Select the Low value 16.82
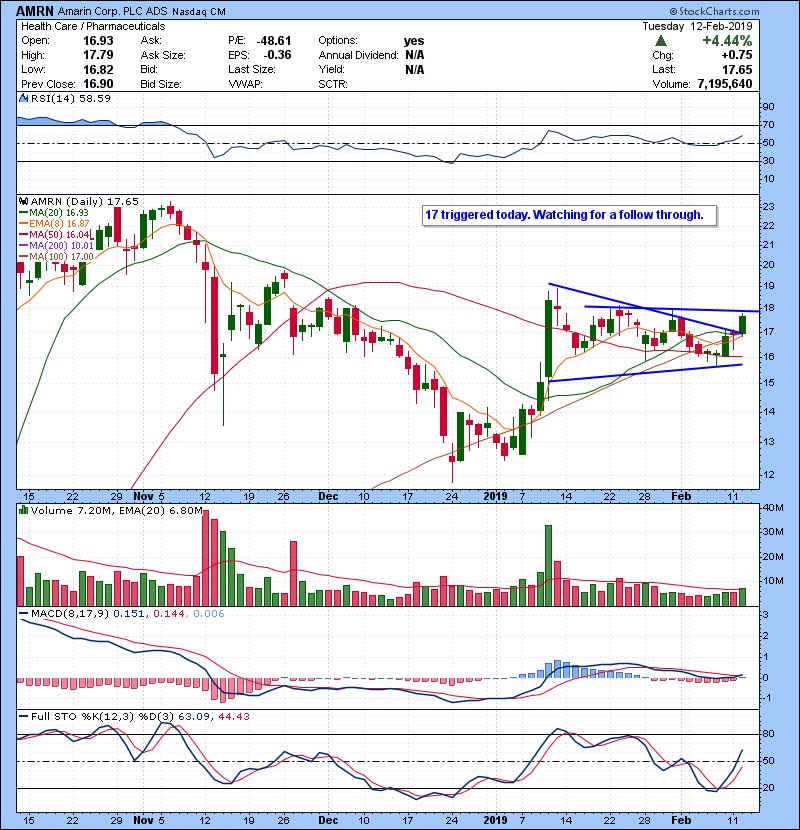This screenshot has width=800, height=830. (98, 69)
